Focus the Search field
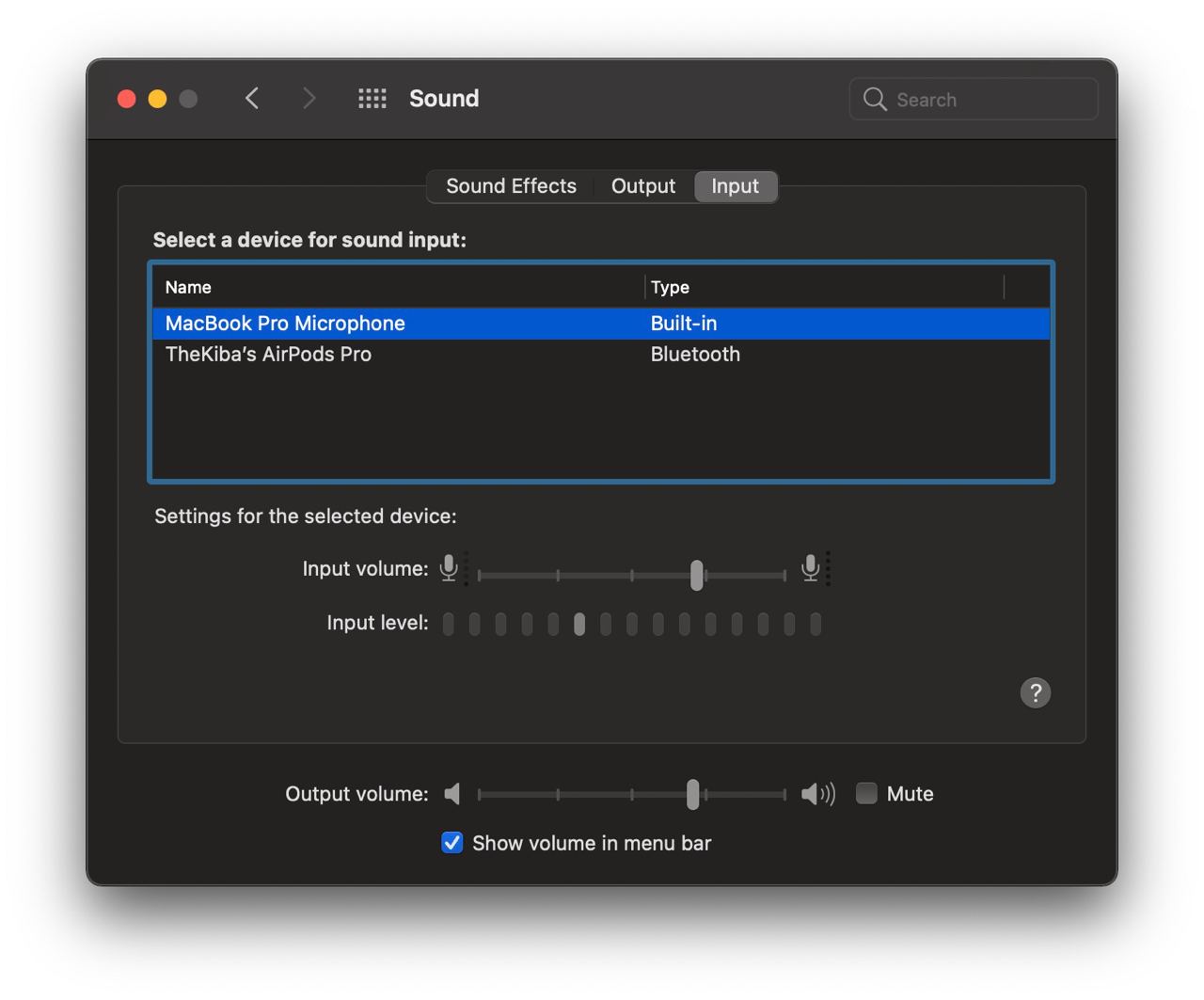Viewport: 1204px width, 1000px height. 974,99
